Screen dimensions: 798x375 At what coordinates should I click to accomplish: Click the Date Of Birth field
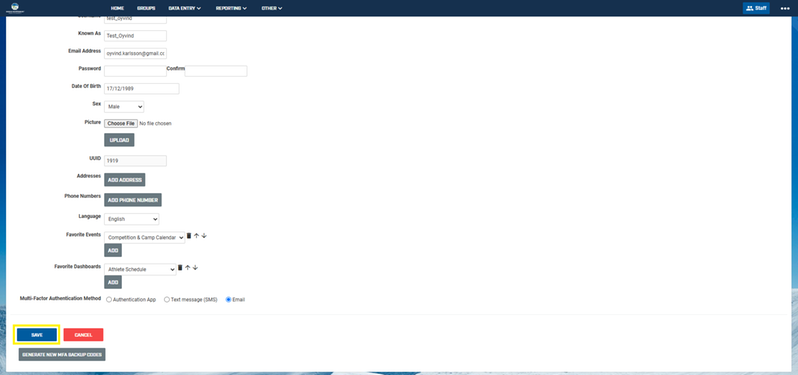pos(141,89)
